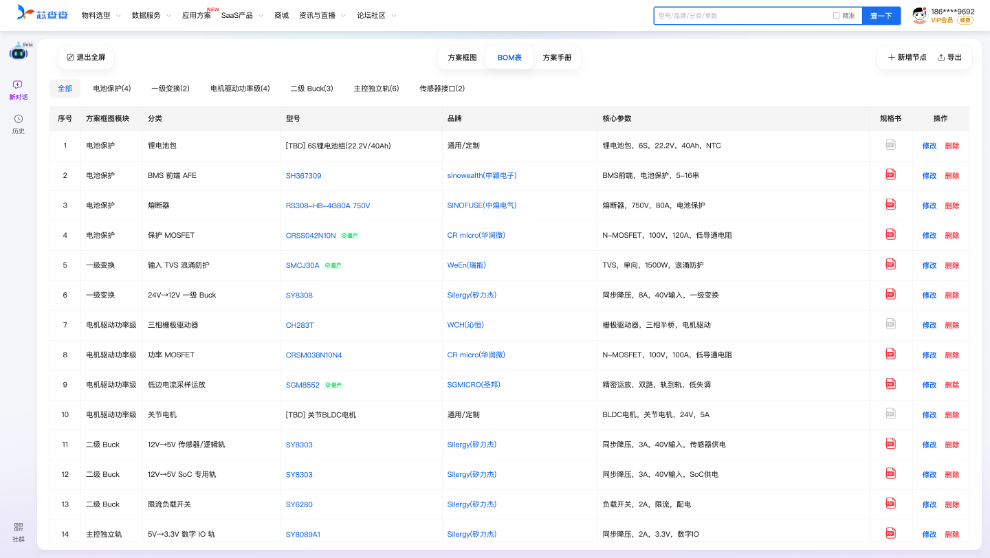Open datasheet PDF for SGM8552 row
Viewport: 990px width, 558px height.
(x=890, y=384)
